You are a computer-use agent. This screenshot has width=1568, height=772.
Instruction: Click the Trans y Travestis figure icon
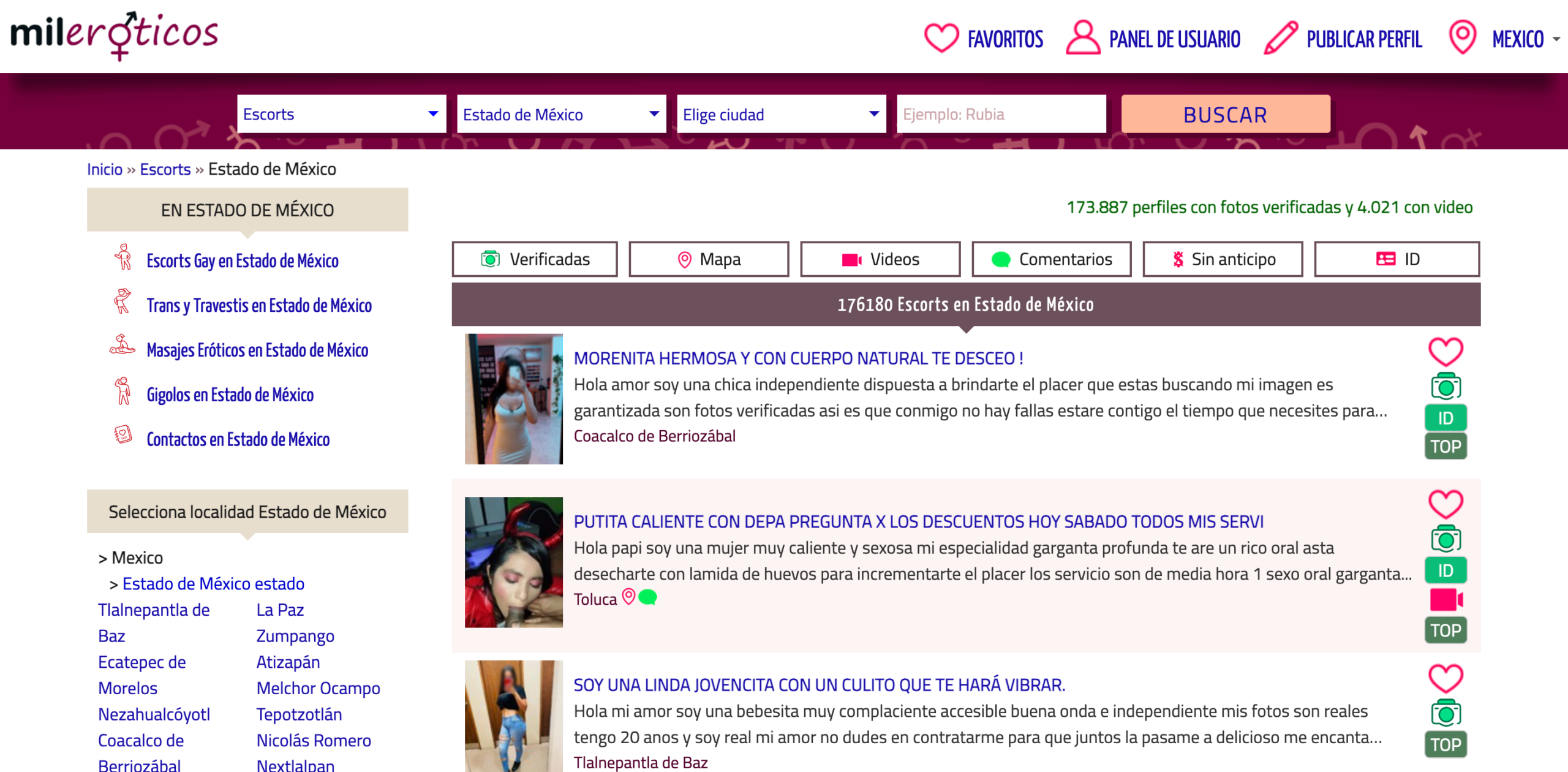pyautogui.click(x=123, y=301)
